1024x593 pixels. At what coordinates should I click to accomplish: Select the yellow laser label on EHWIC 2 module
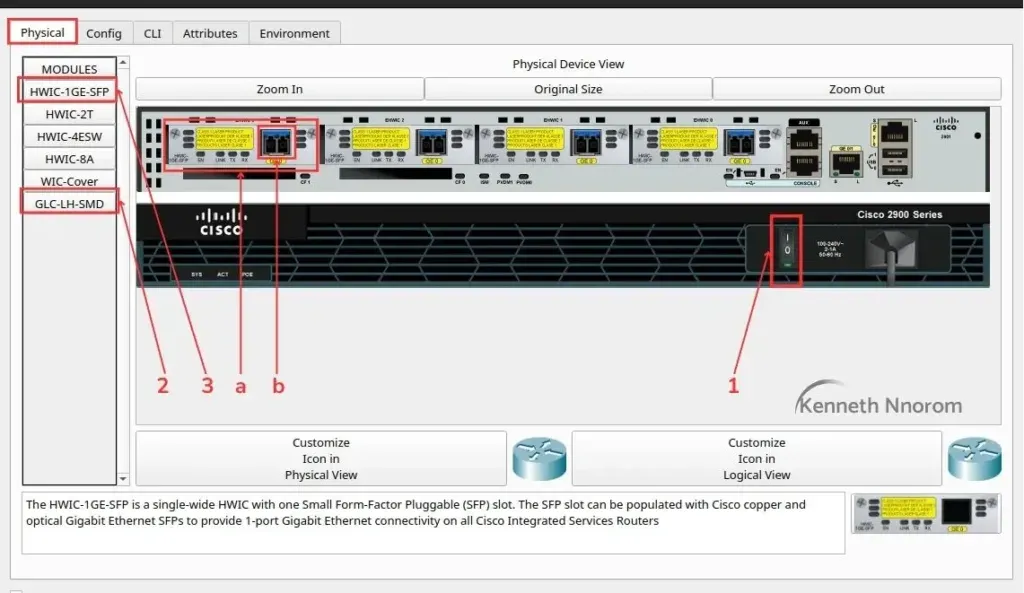coord(380,138)
